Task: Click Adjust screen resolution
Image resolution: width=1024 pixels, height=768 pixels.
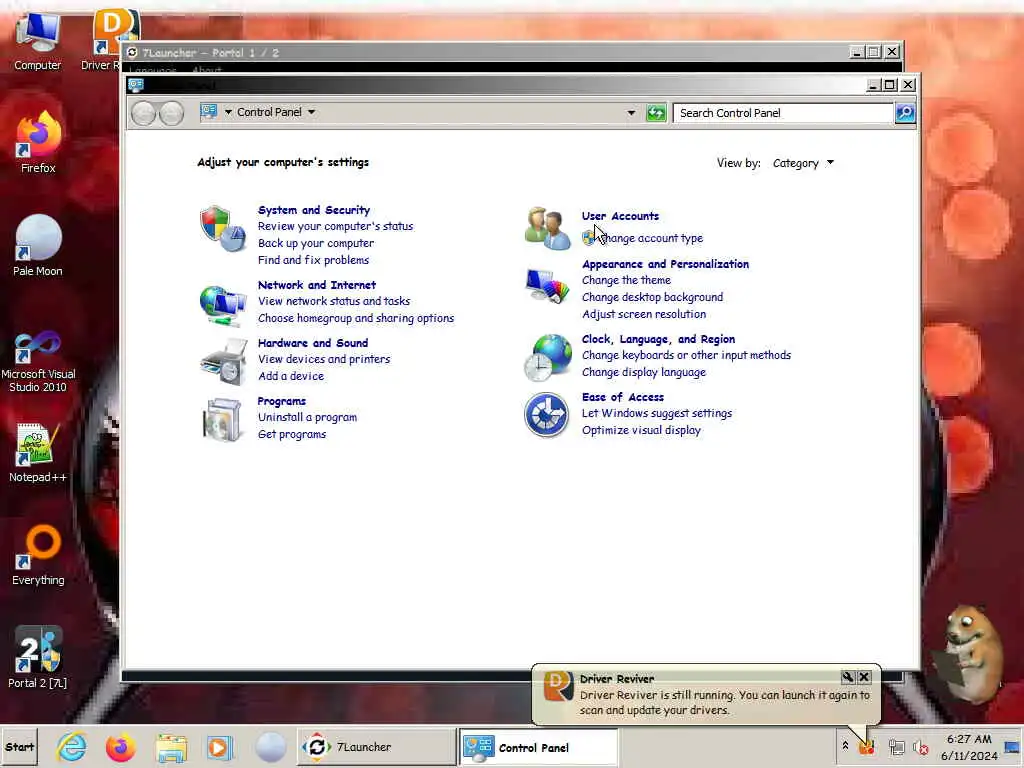Action: tap(643, 314)
